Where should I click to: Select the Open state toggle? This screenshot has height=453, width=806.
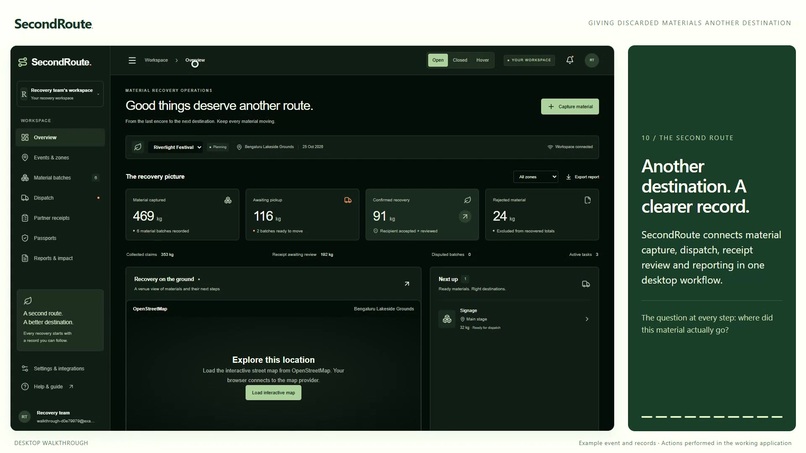438,60
